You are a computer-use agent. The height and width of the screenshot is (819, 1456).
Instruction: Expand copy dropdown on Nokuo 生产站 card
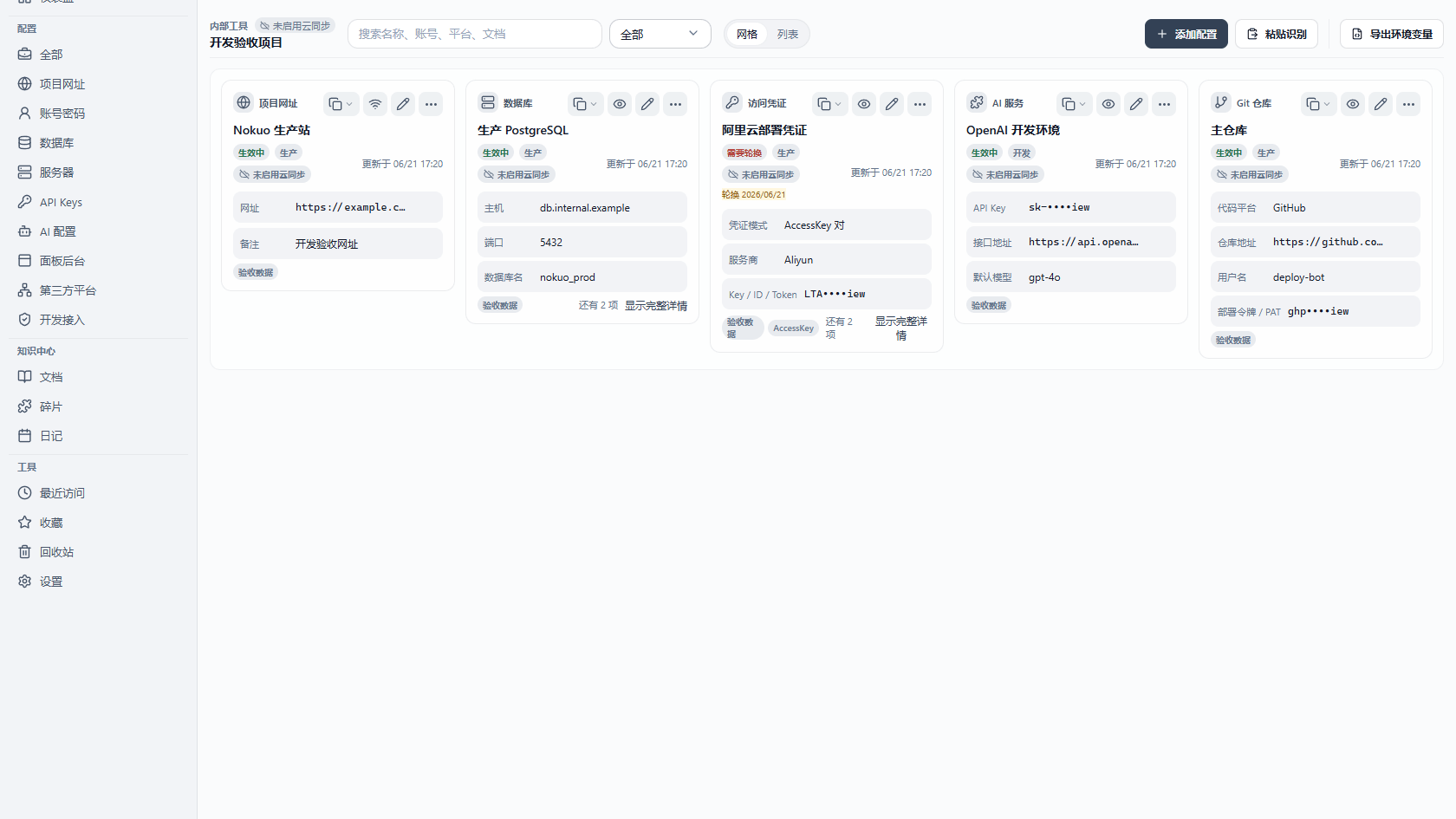click(340, 104)
